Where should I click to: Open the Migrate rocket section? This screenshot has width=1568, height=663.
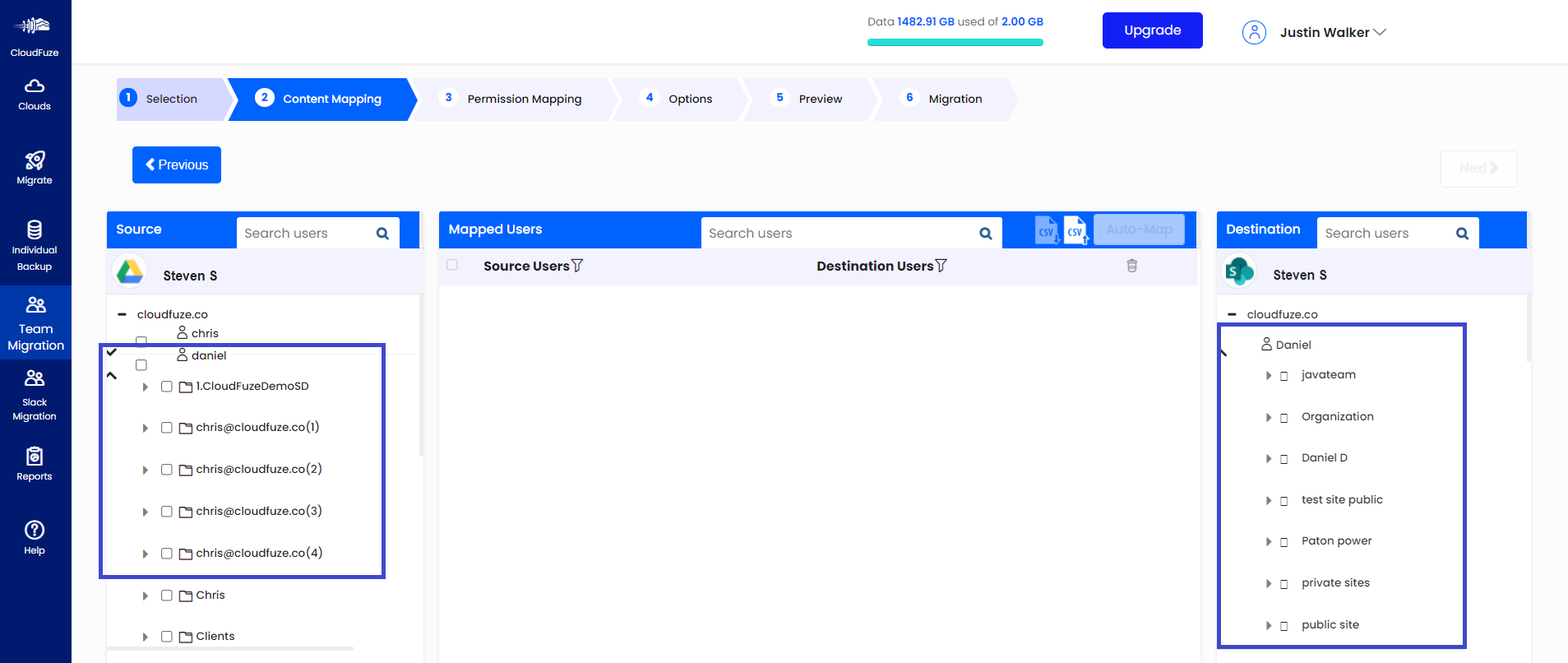[x=35, y=168]
